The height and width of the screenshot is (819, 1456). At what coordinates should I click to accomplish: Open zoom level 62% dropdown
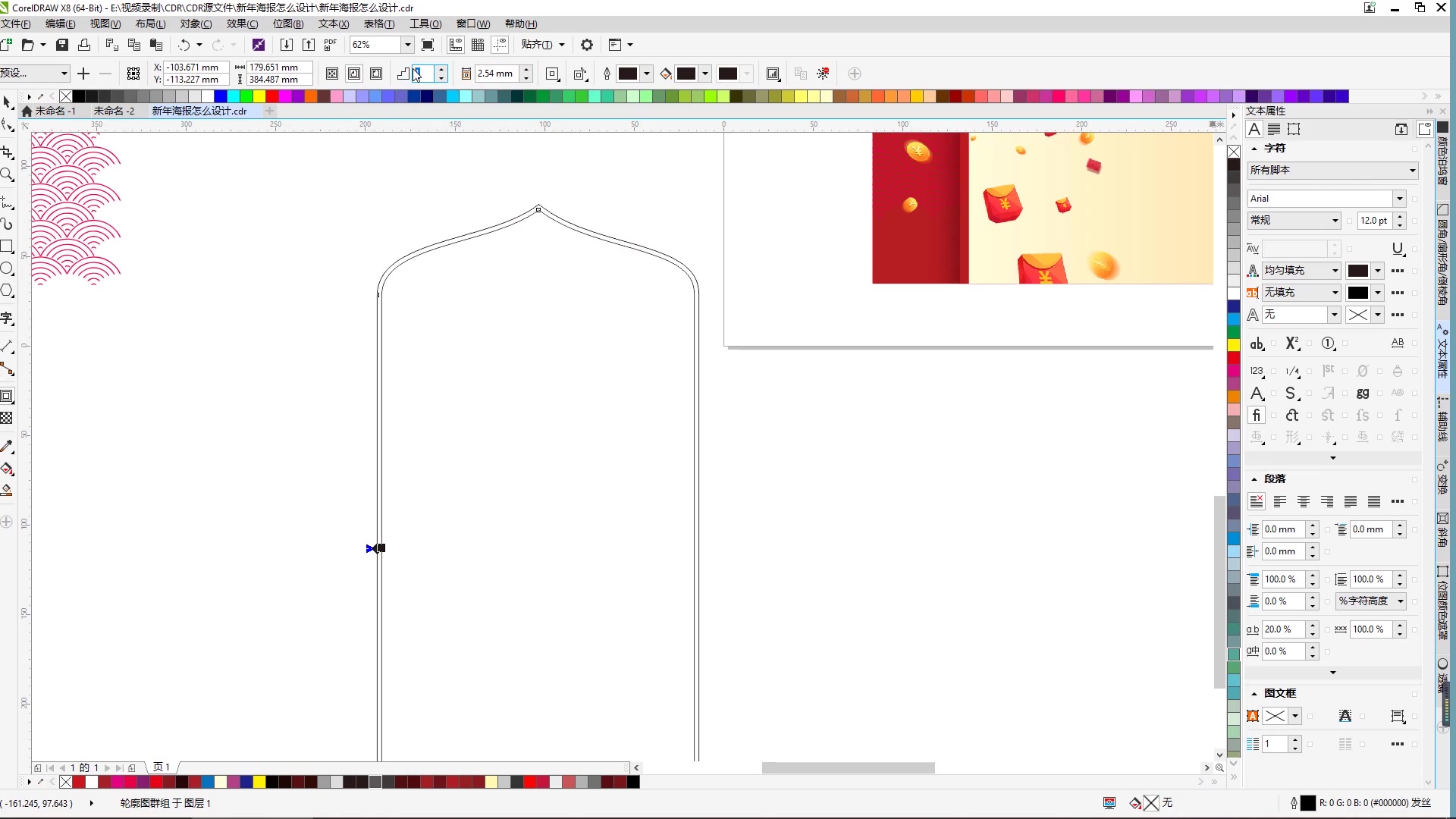coord(407,45)
